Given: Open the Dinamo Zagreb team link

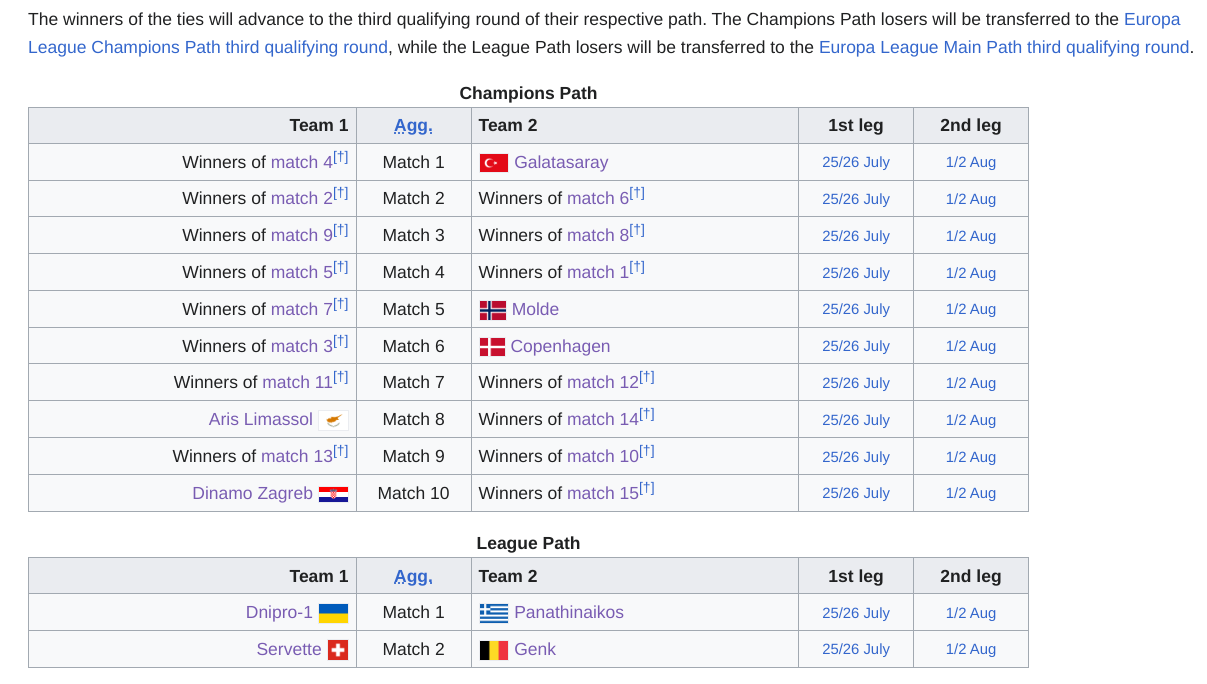Looking at the screenshot, I should click(252, 493).
